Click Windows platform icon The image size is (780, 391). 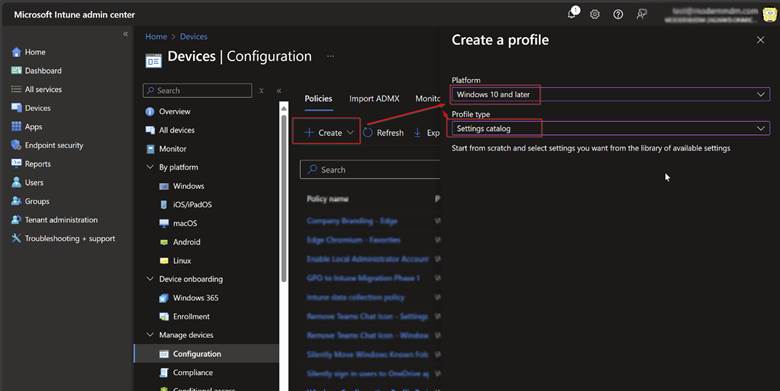(164, 186)
